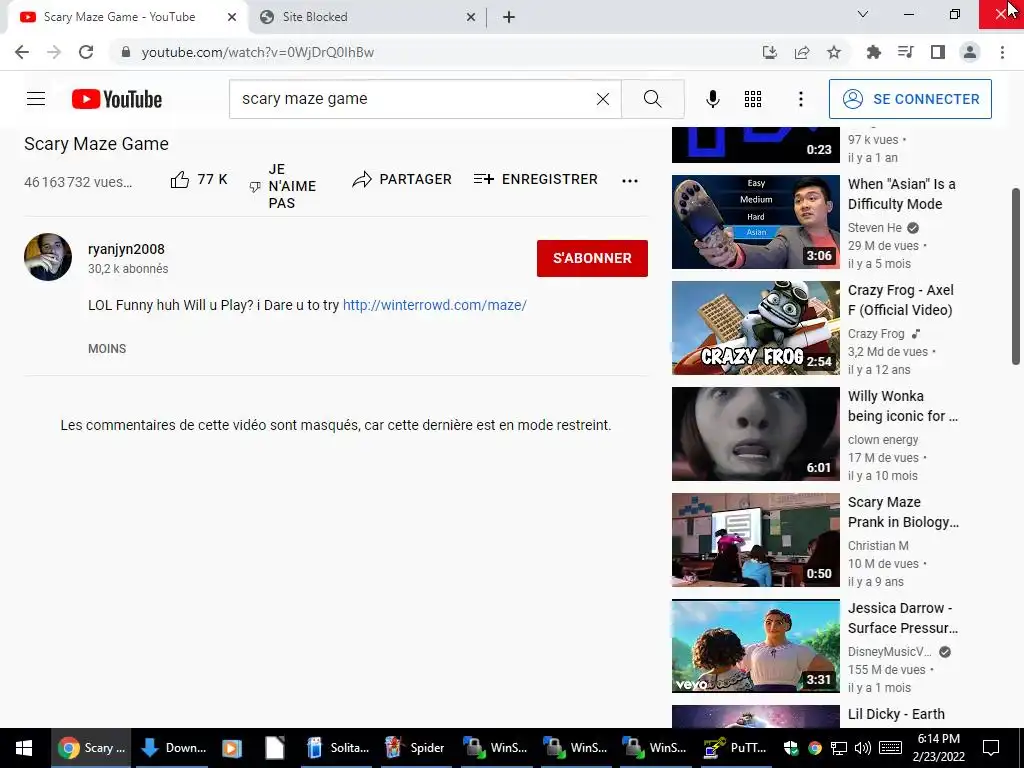Open winterrowd.com/maze link in description
Image resolution: width=1024 pixels, height=768 pixels.
pyautogui.click(x=435, y=305)
